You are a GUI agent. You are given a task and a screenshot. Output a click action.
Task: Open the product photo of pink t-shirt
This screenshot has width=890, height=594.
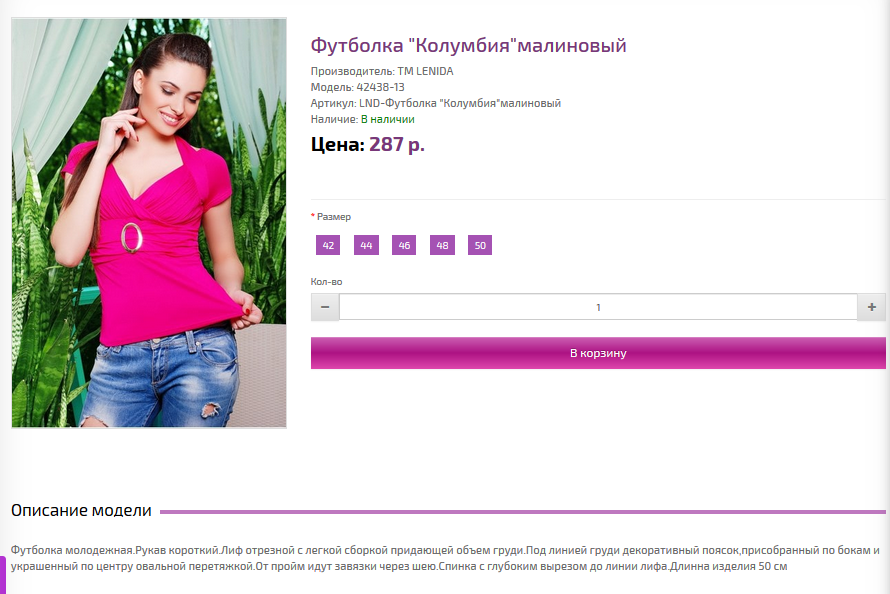[x=149, y=223]
